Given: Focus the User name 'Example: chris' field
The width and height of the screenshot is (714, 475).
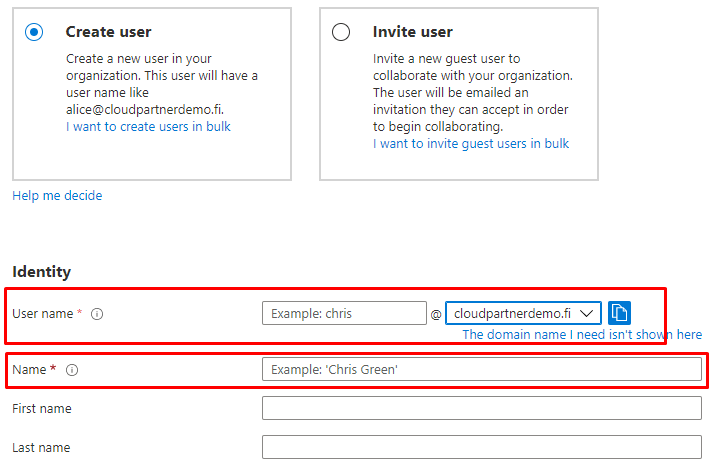Looking at the screenshot, I should [344, 313].
